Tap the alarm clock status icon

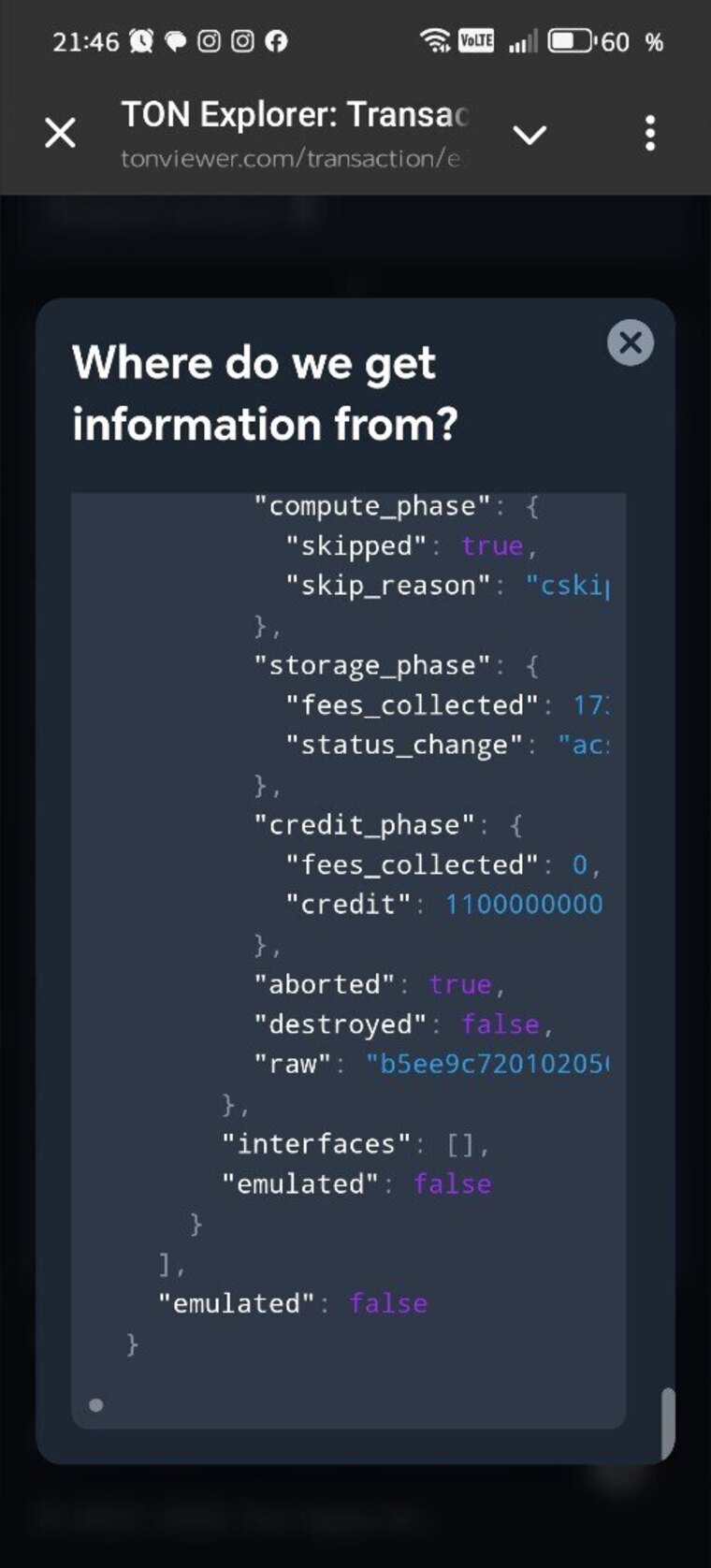(141, 41)
